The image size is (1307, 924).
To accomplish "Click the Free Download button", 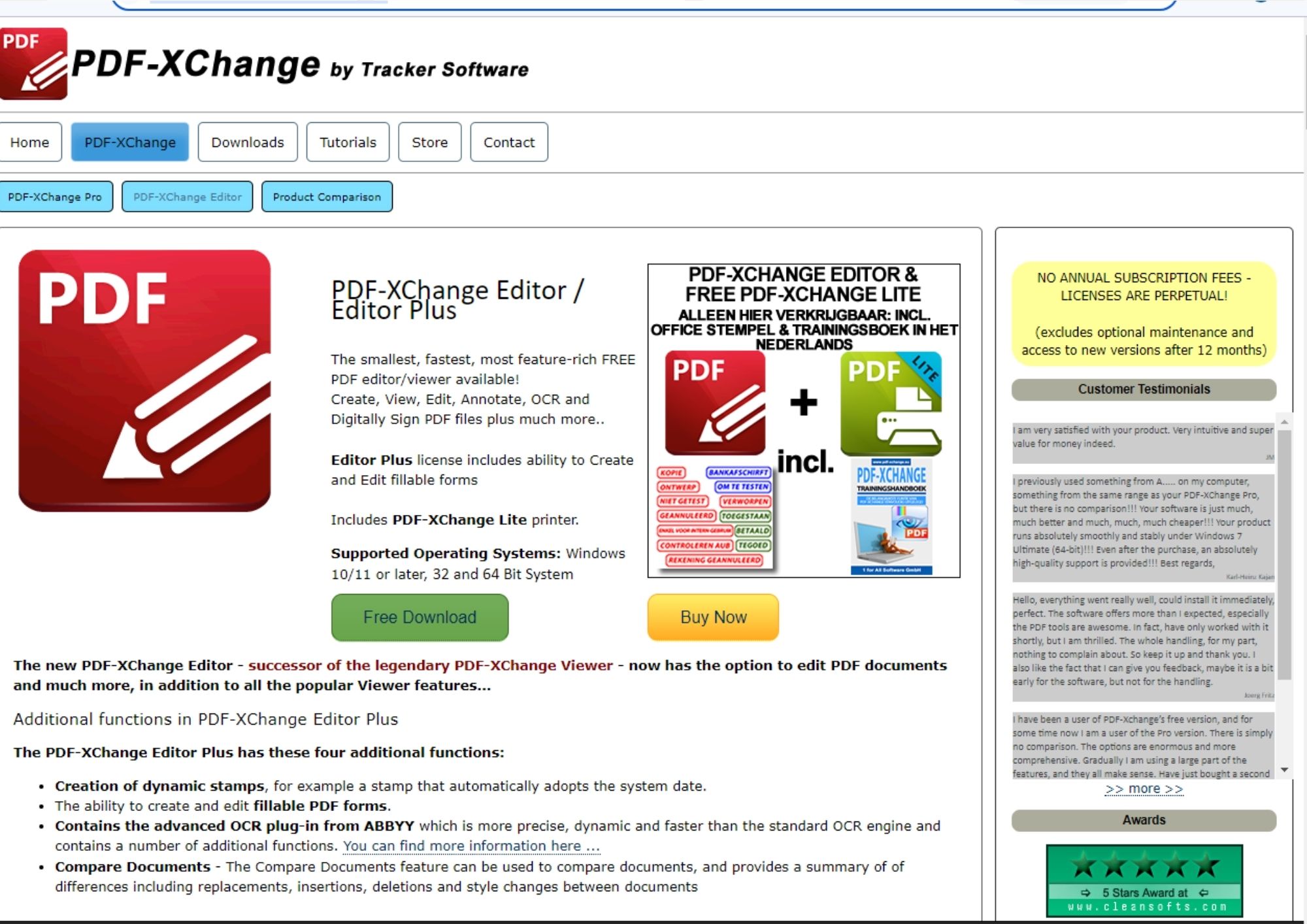I will 421,617.
